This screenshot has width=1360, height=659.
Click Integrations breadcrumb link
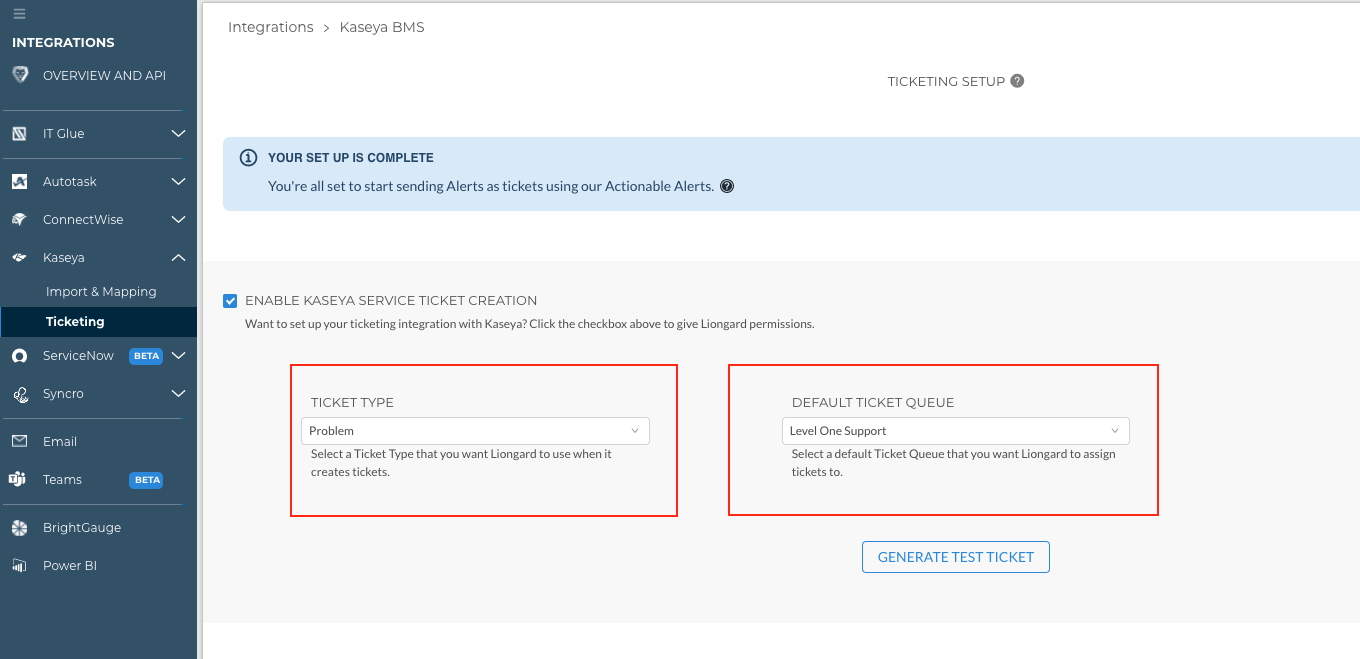(271, 27)
